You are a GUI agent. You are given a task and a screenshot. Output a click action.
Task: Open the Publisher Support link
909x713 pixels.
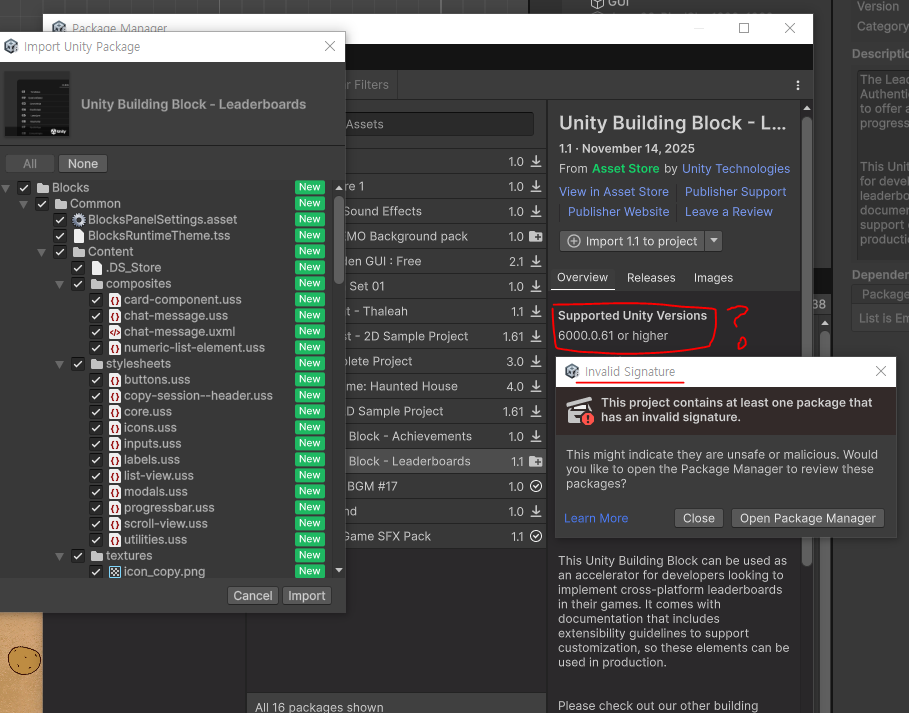point(735,192)
